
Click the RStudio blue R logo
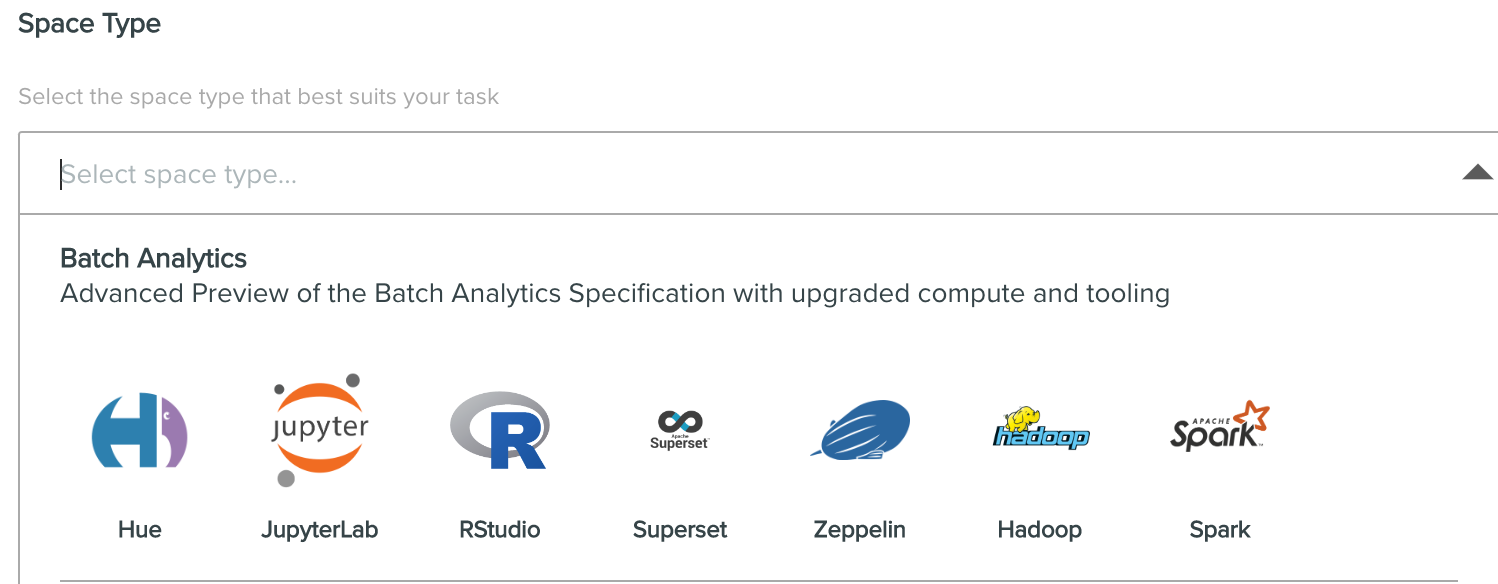coord(500,430)
